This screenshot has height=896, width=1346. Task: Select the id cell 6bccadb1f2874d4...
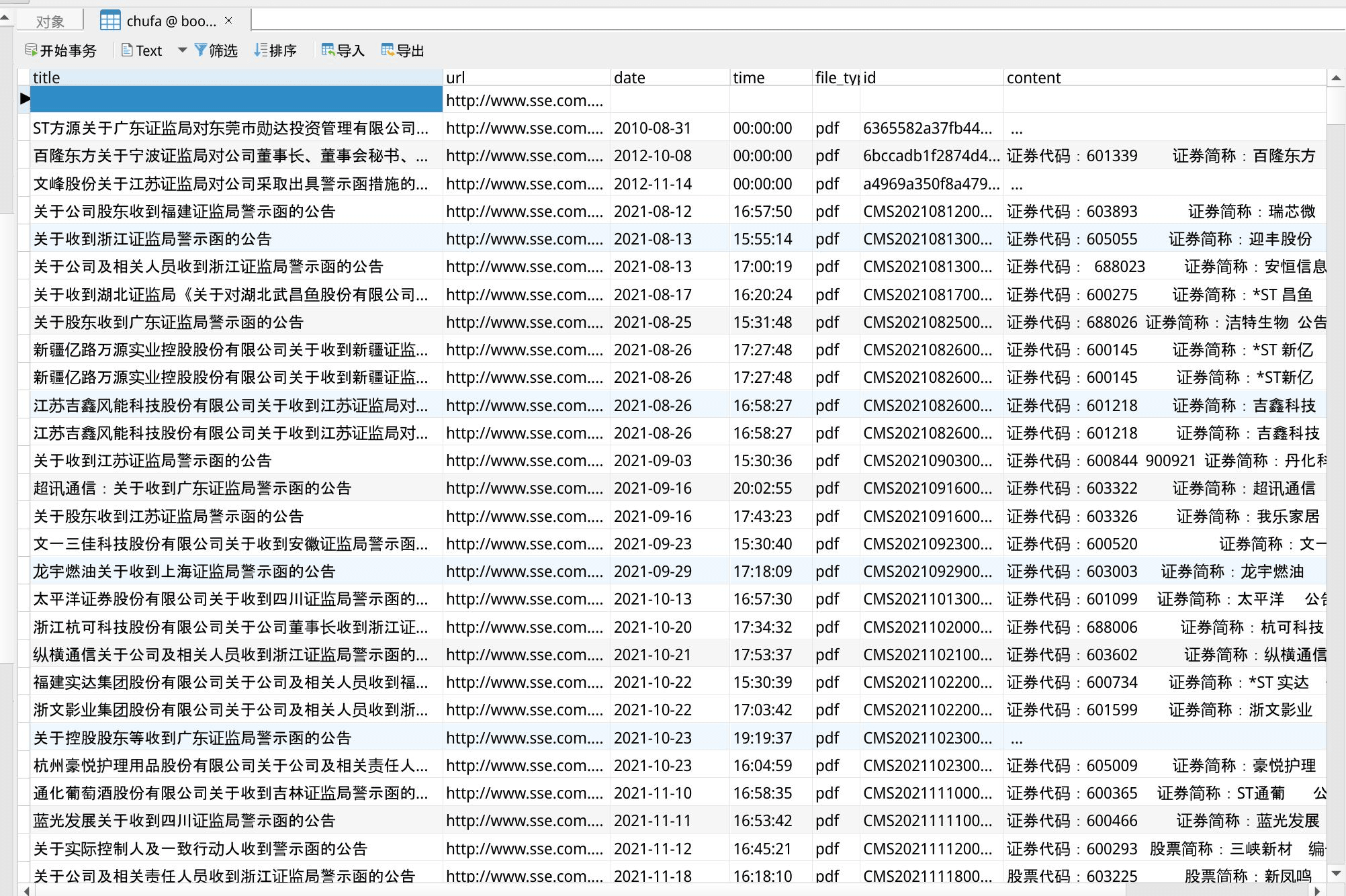point(932,155)
